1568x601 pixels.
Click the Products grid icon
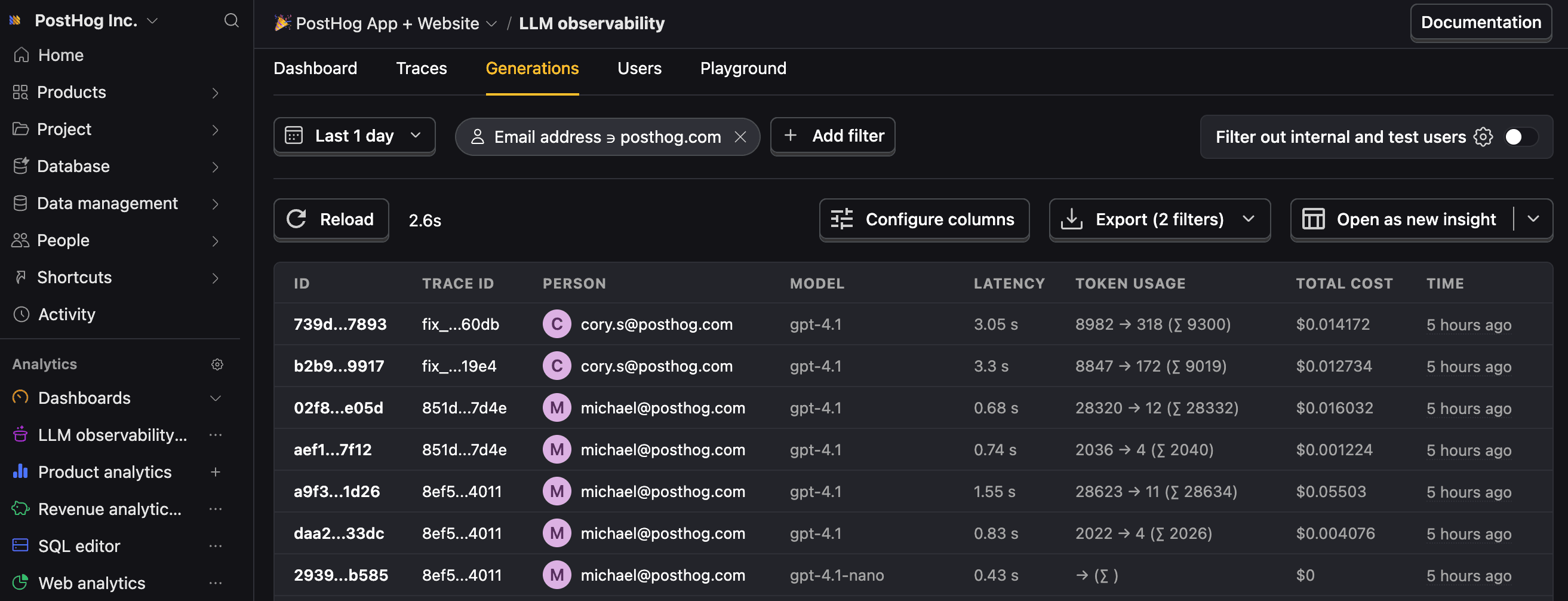click(x=20, y=92)
